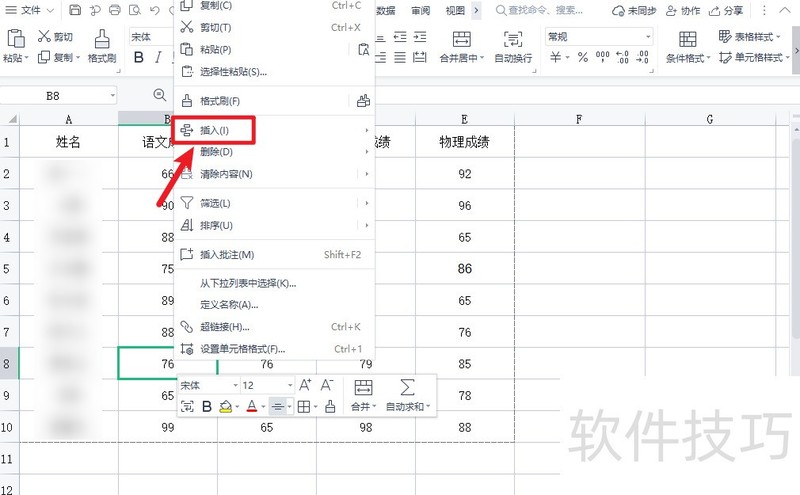Click the fill color bucket in mini toolbar
The width and height of the screenshot is (800, 495).
(x=226, y=407)
